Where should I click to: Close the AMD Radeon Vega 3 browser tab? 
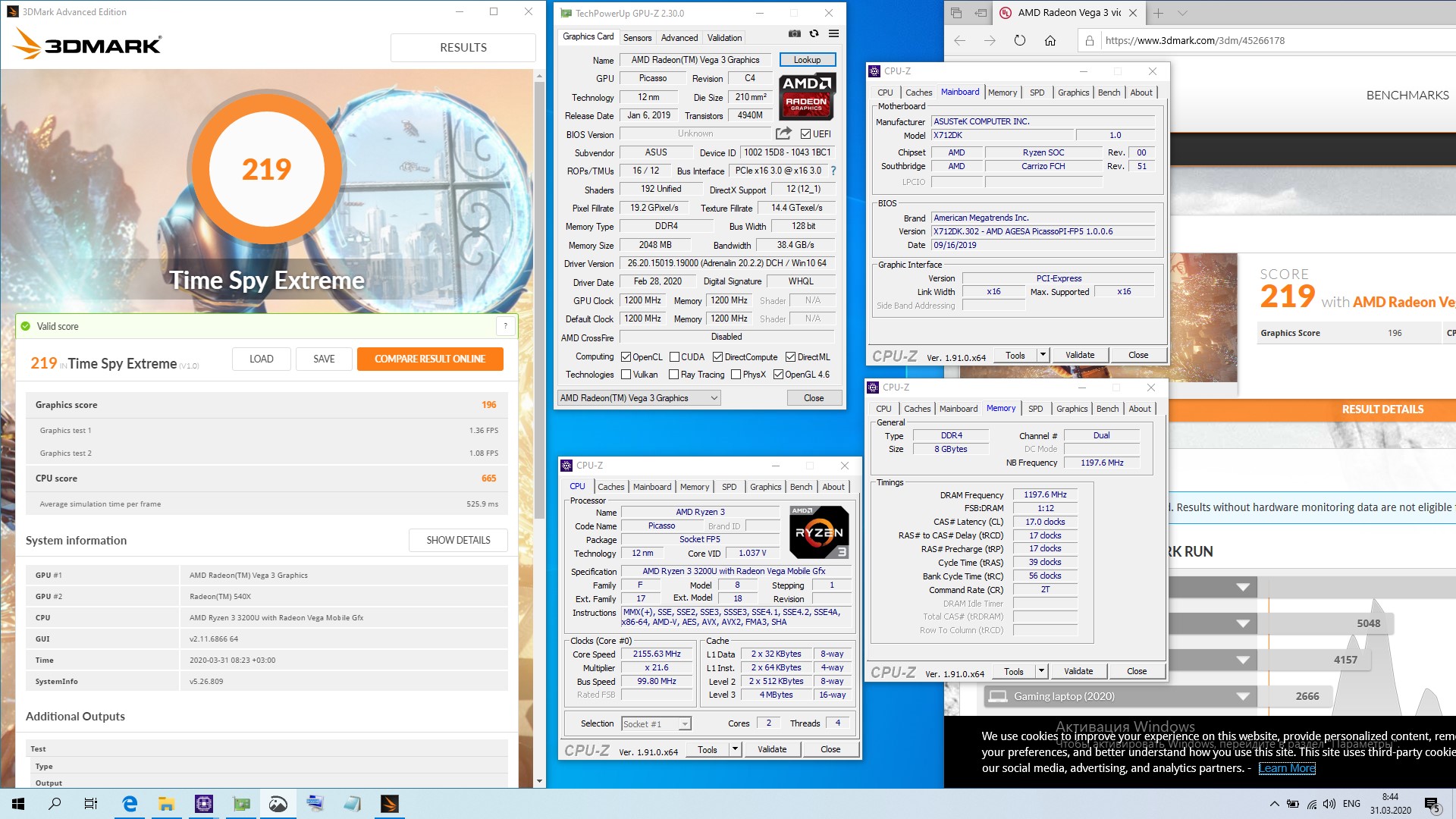[1133, 12]
